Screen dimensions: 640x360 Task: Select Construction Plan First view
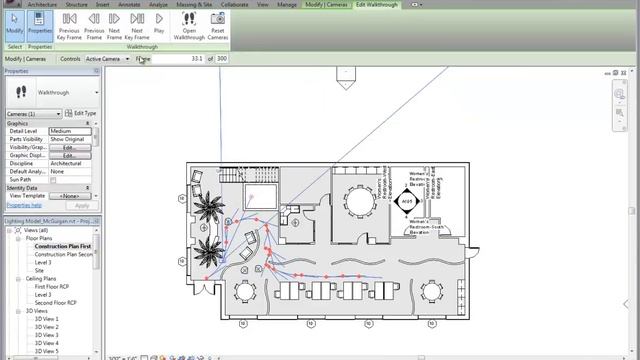pos(63,246)
